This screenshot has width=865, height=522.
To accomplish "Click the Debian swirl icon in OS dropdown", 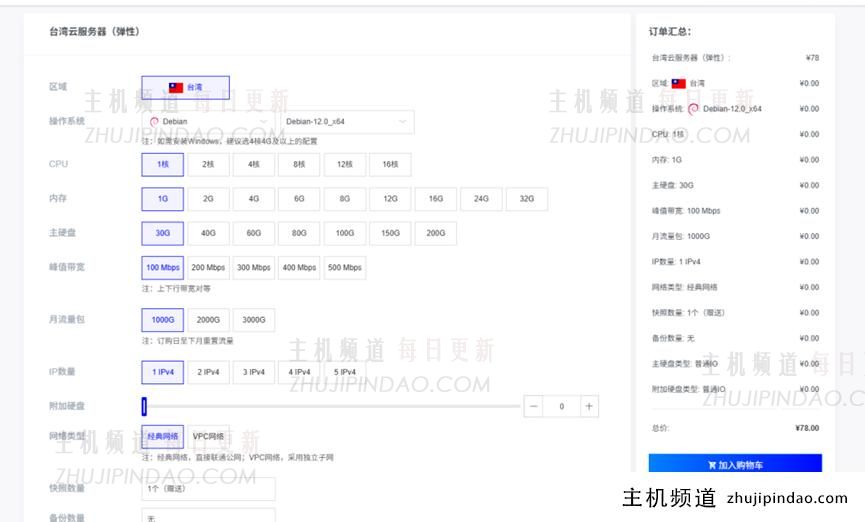I will [154, 121].
